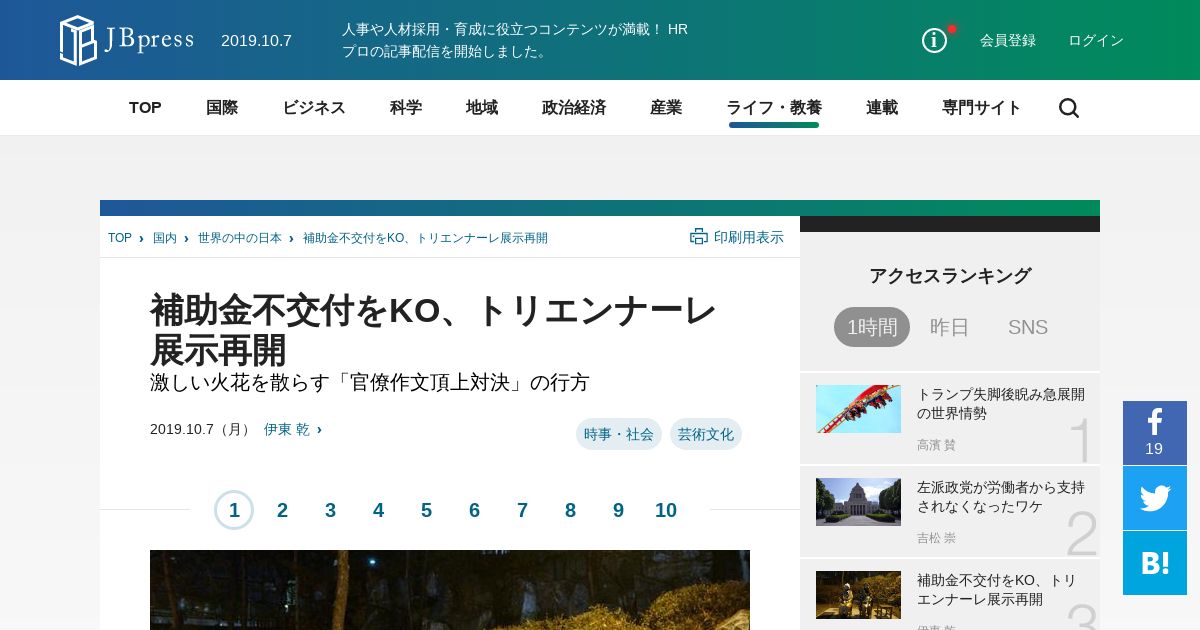
Task: Go to article page 3
Action: (330, 510)
